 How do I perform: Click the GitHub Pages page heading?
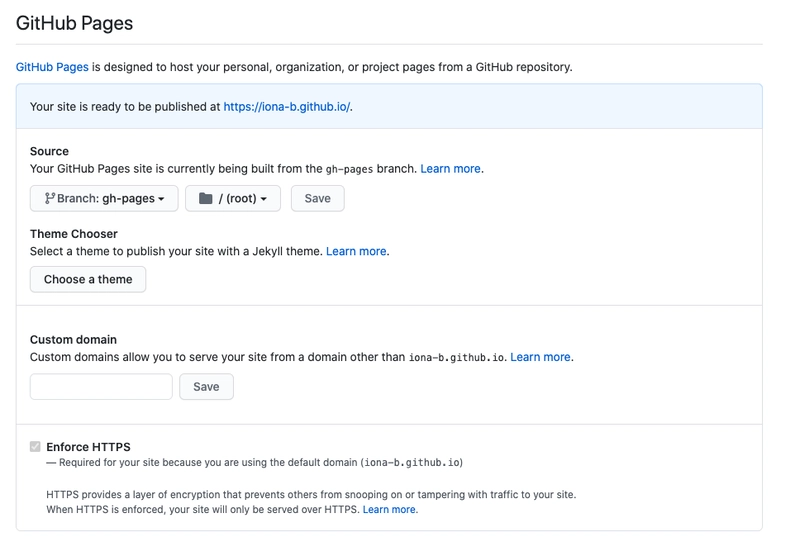[74, 23]
